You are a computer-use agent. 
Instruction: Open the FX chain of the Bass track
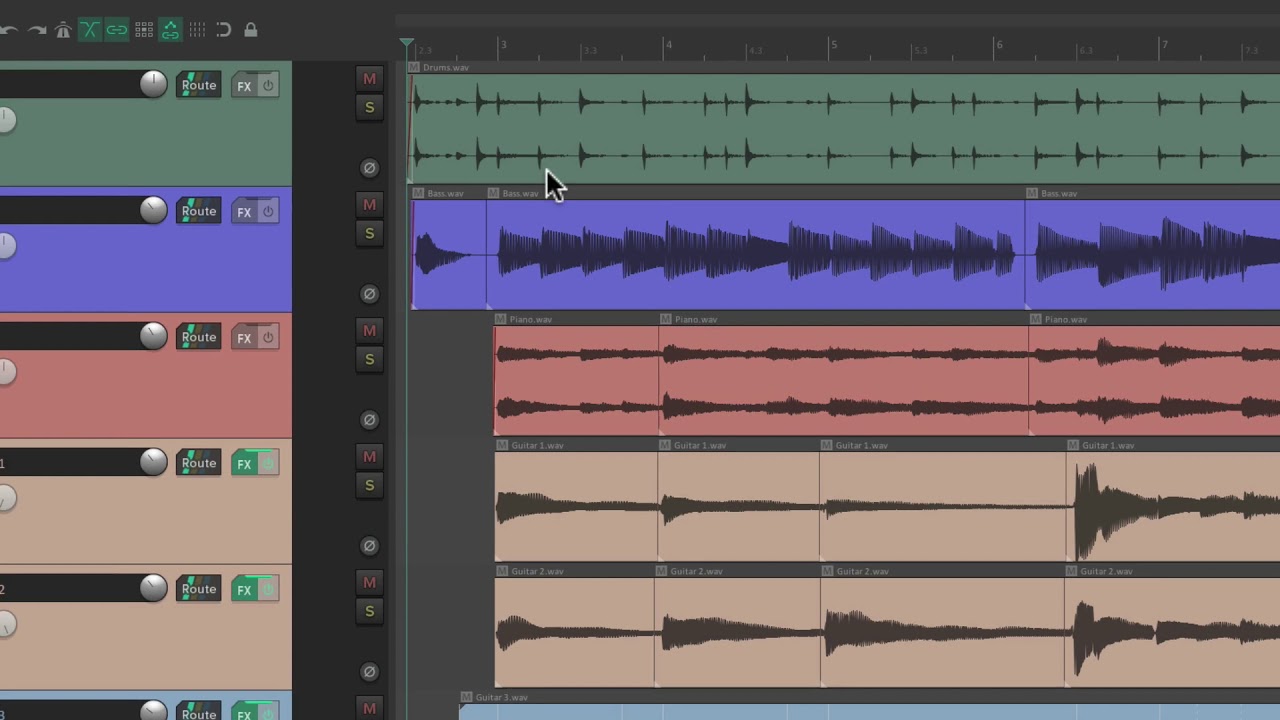(244, 212)
